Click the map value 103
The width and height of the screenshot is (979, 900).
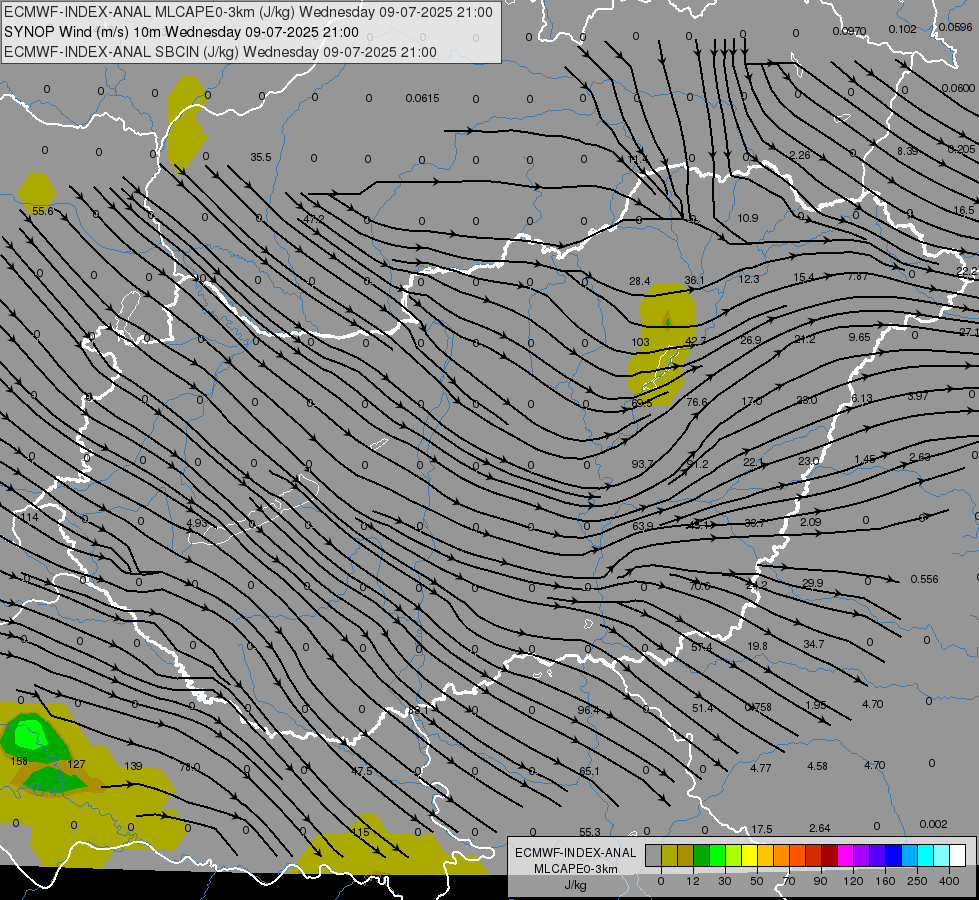(641, 342)
